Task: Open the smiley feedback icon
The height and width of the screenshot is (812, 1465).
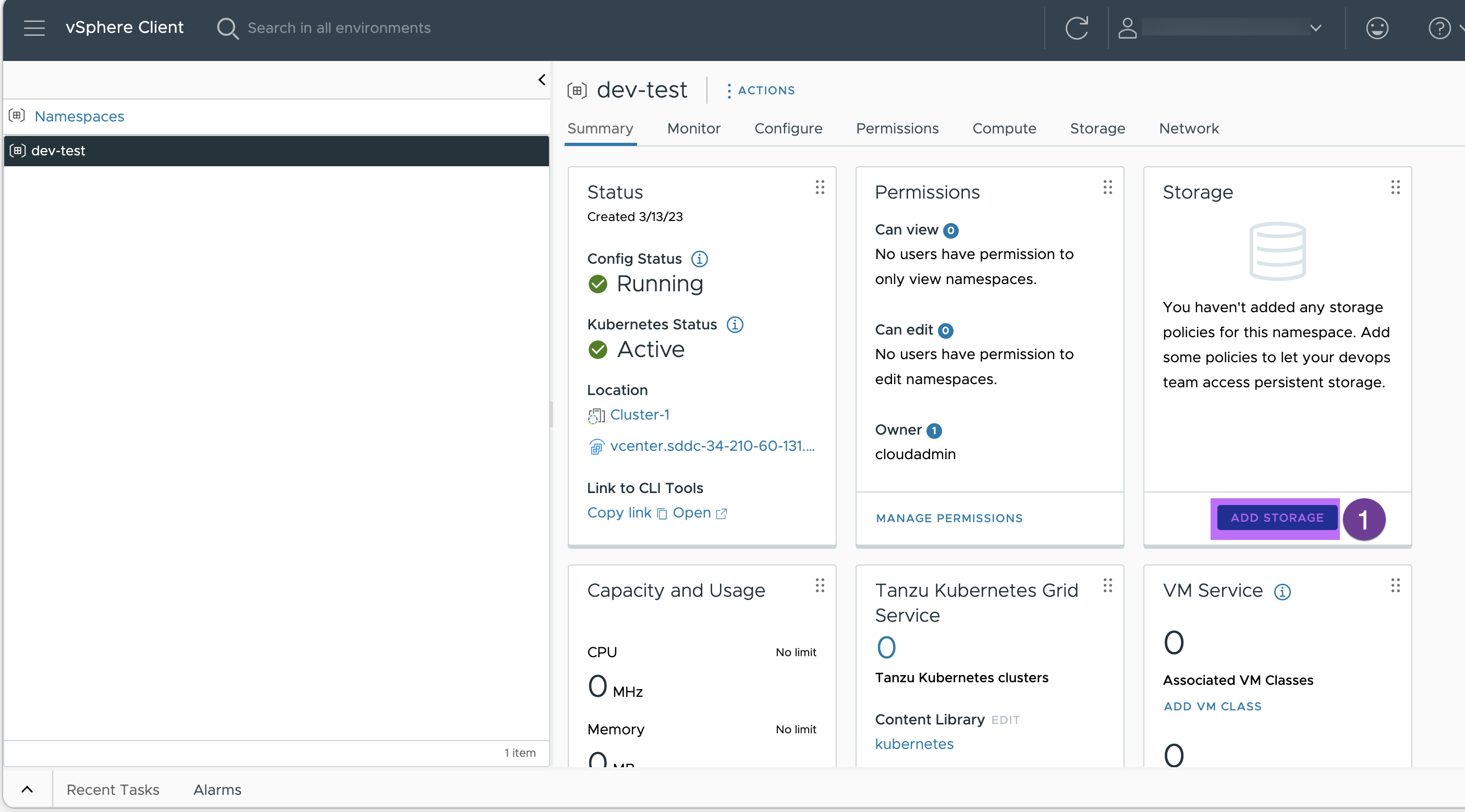Action: click(1377, 28)
